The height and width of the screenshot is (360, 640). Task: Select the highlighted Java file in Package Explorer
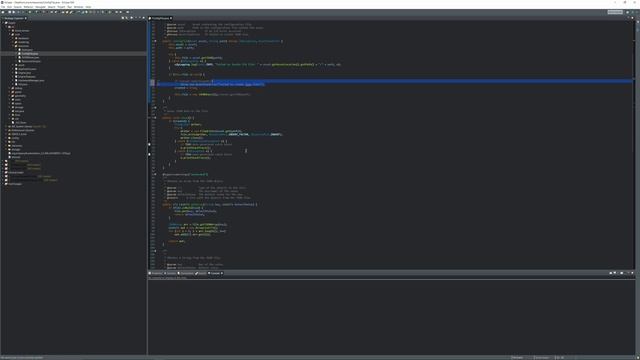(29, 53)
